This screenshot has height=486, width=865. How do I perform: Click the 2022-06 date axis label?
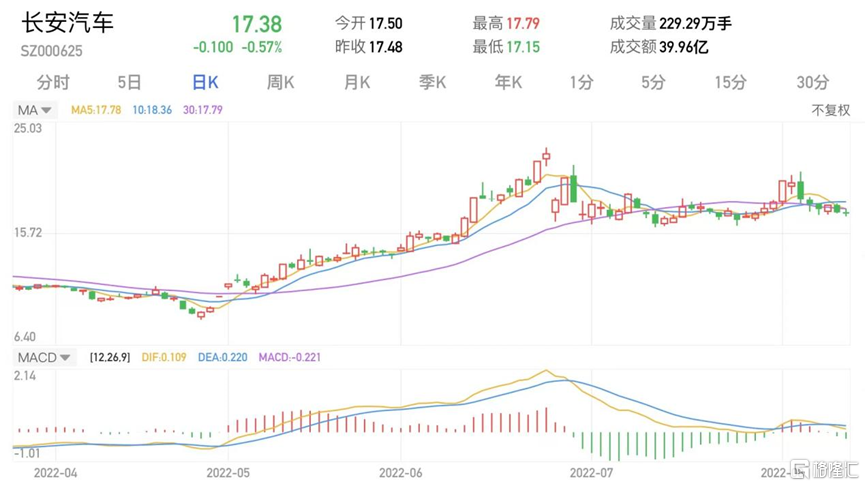(x=401, y=473)
